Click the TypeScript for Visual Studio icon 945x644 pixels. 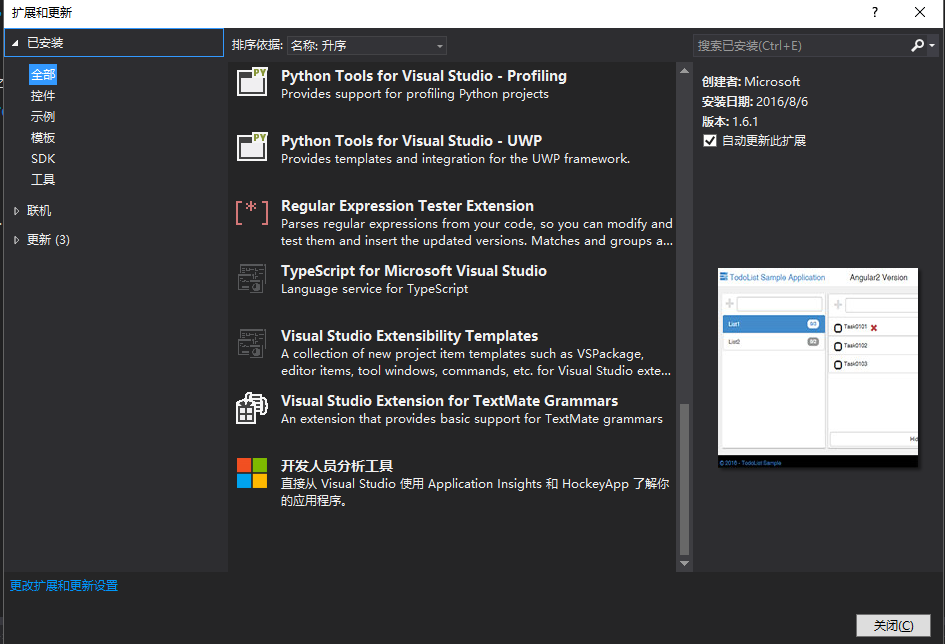[x=252, y=278]
